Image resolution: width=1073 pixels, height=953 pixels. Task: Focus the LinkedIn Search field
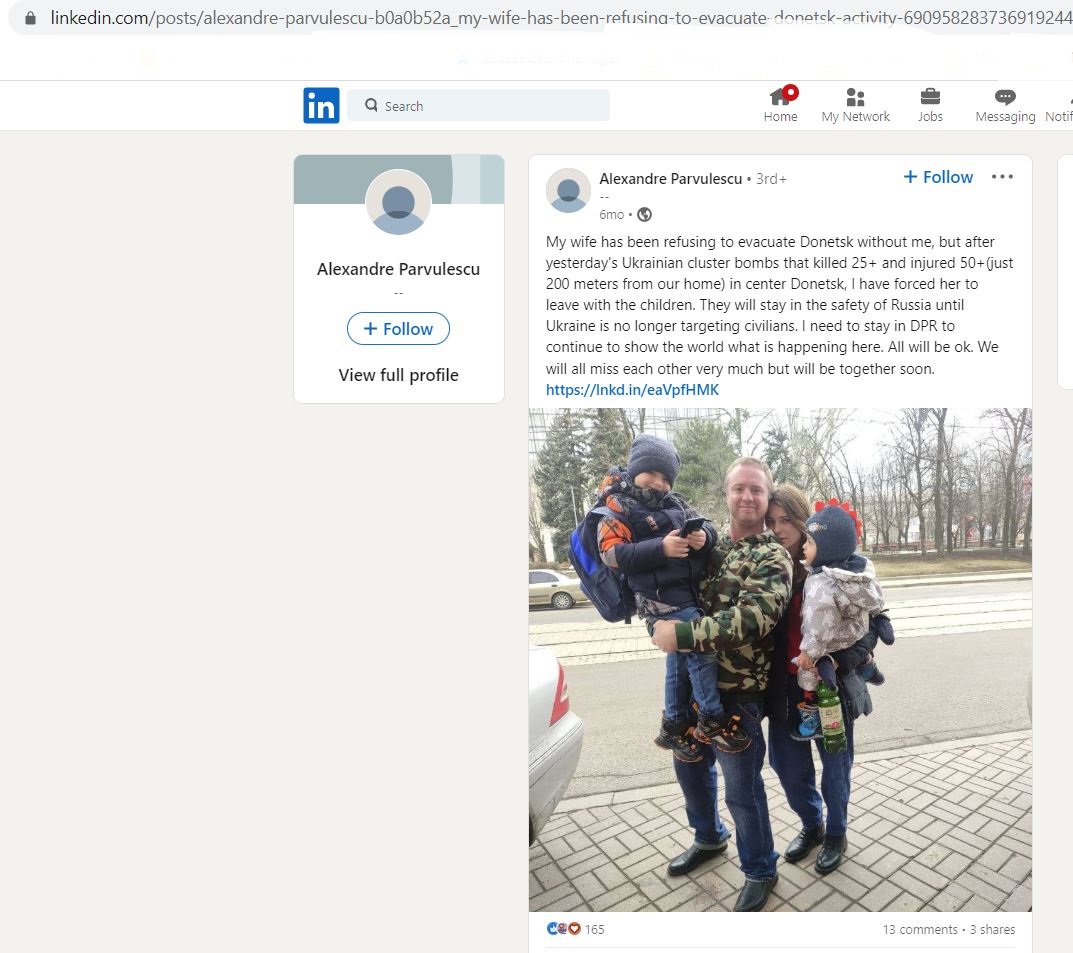[478, 105]
